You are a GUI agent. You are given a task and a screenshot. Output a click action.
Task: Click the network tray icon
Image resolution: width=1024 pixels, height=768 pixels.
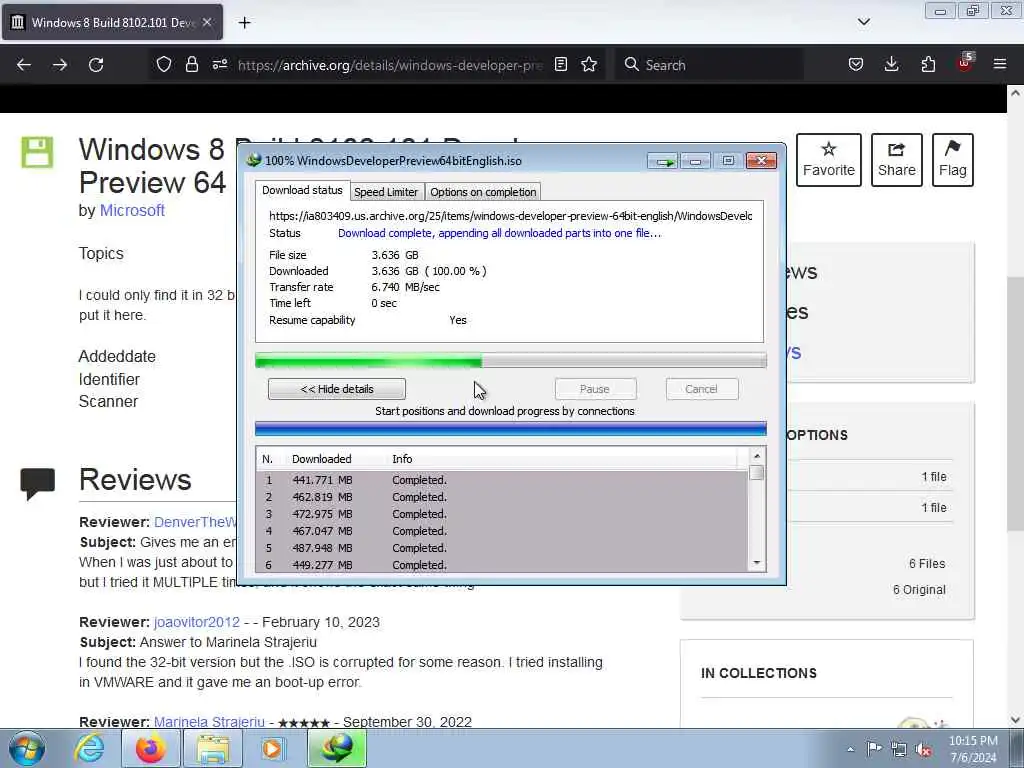899,749
